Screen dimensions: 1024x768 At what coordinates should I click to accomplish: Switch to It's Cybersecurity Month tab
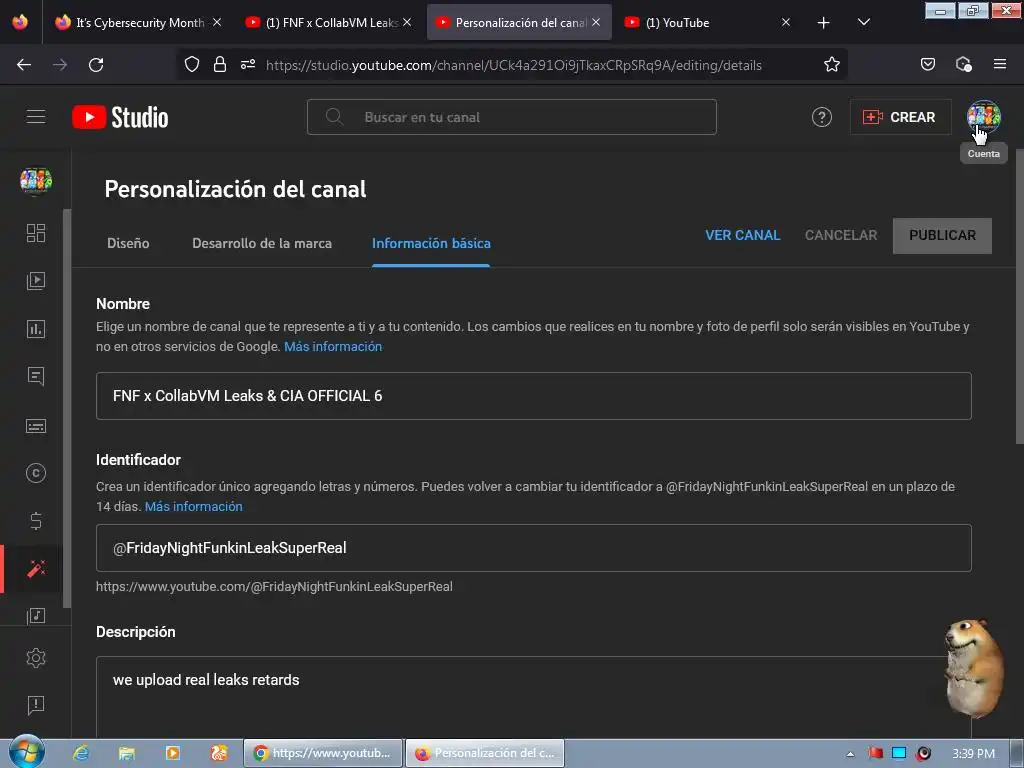pos(139,23)
